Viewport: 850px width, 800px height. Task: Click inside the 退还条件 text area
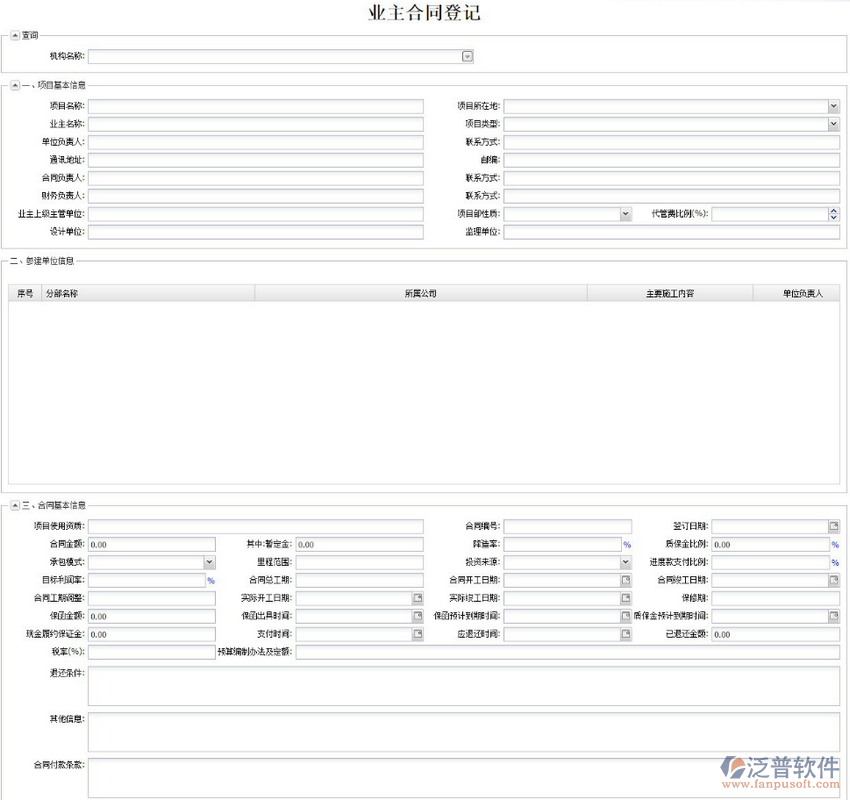(464, 686)
